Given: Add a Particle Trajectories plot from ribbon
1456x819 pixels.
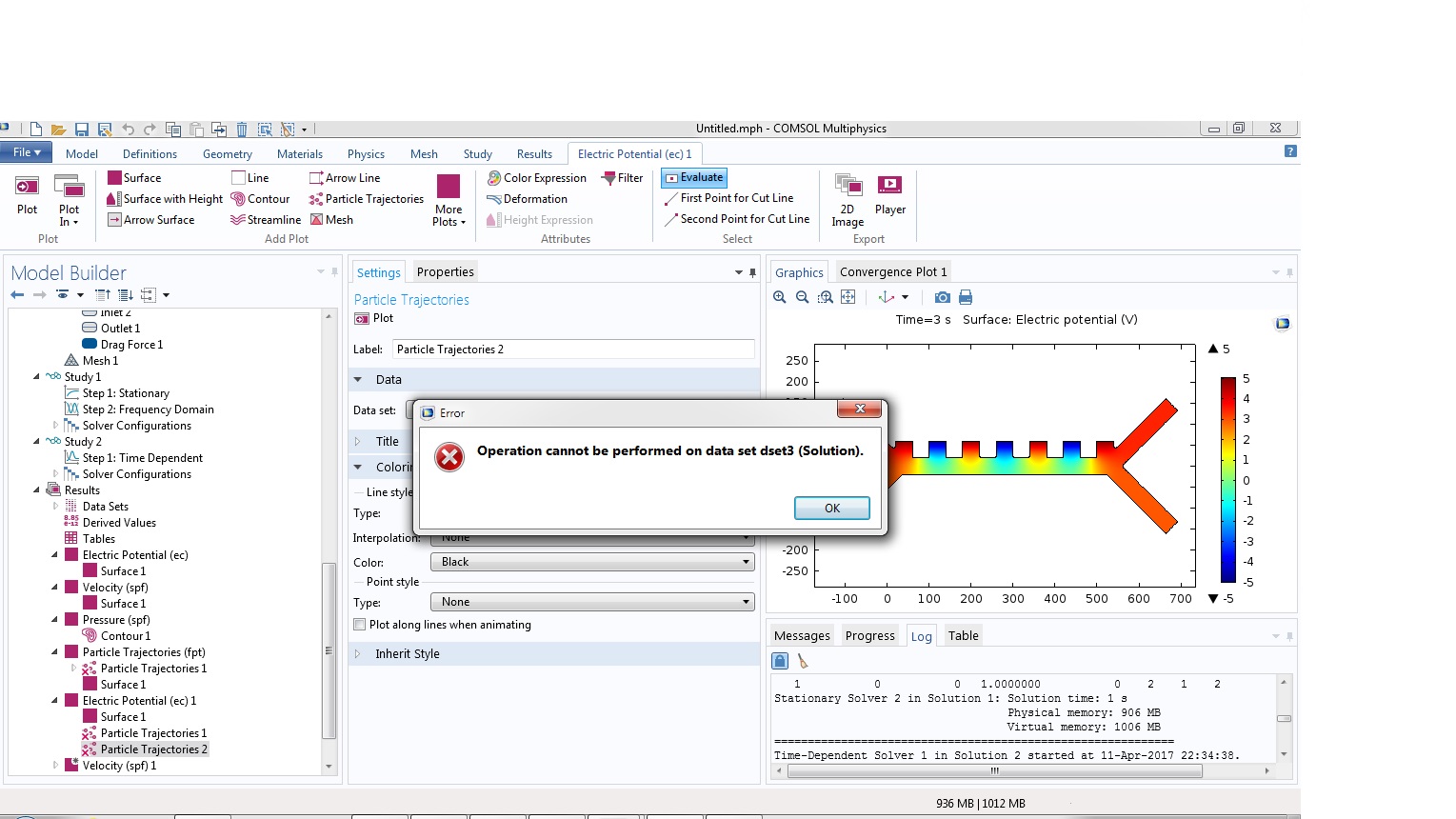Looking at the screenshot, I should coord(366,199).
